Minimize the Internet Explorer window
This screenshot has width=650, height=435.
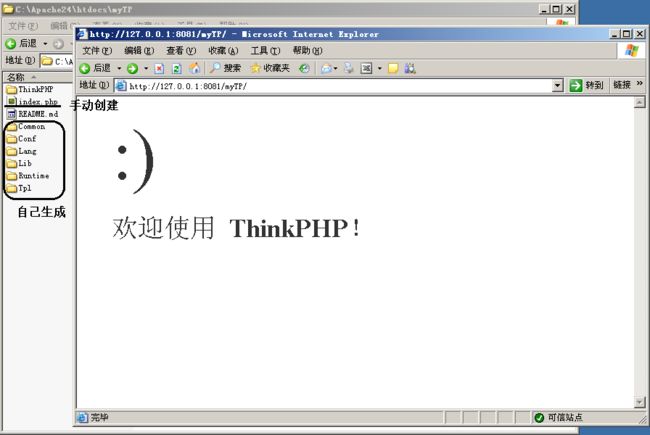point(615,34)
